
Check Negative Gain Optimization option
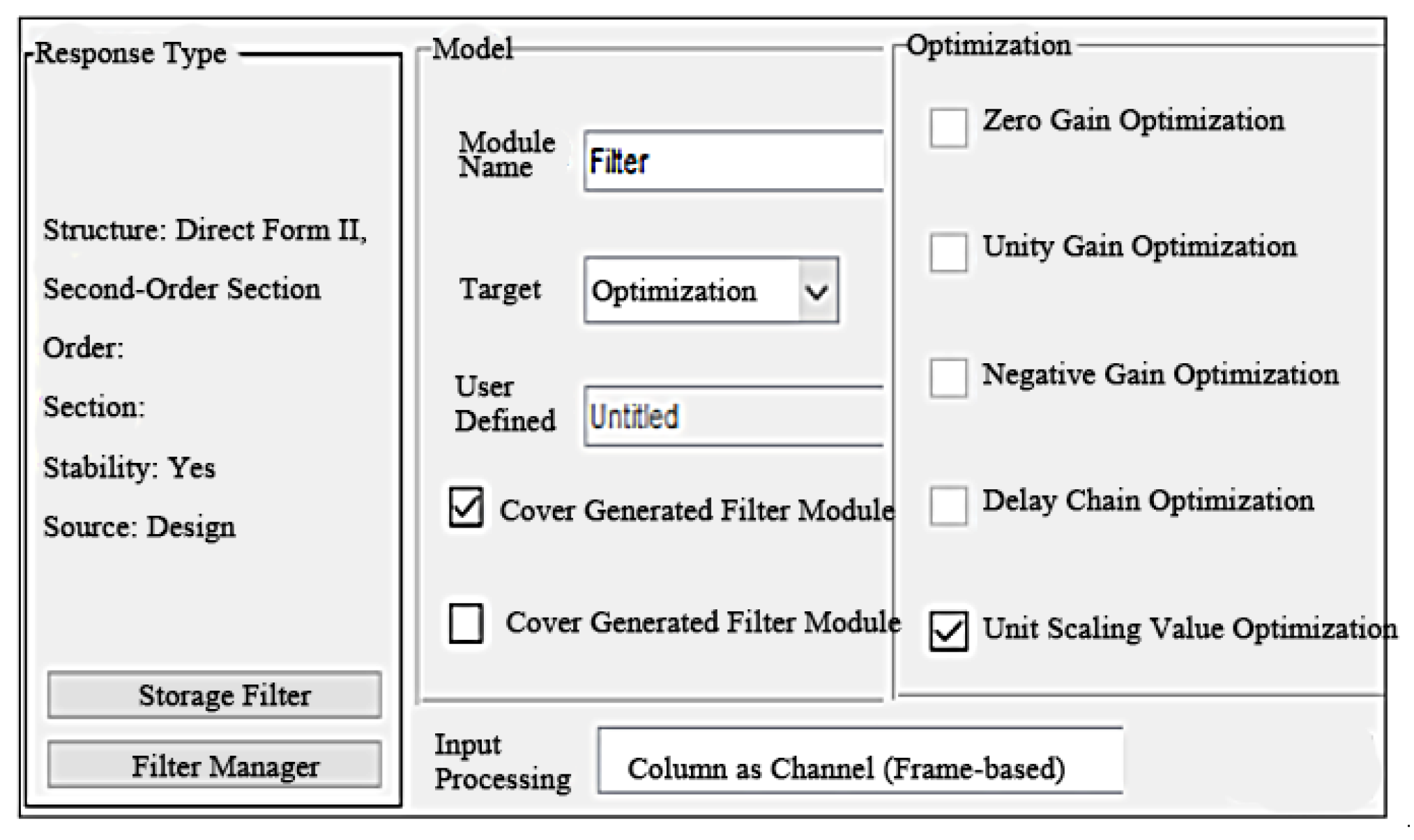(x=948, y=378)
